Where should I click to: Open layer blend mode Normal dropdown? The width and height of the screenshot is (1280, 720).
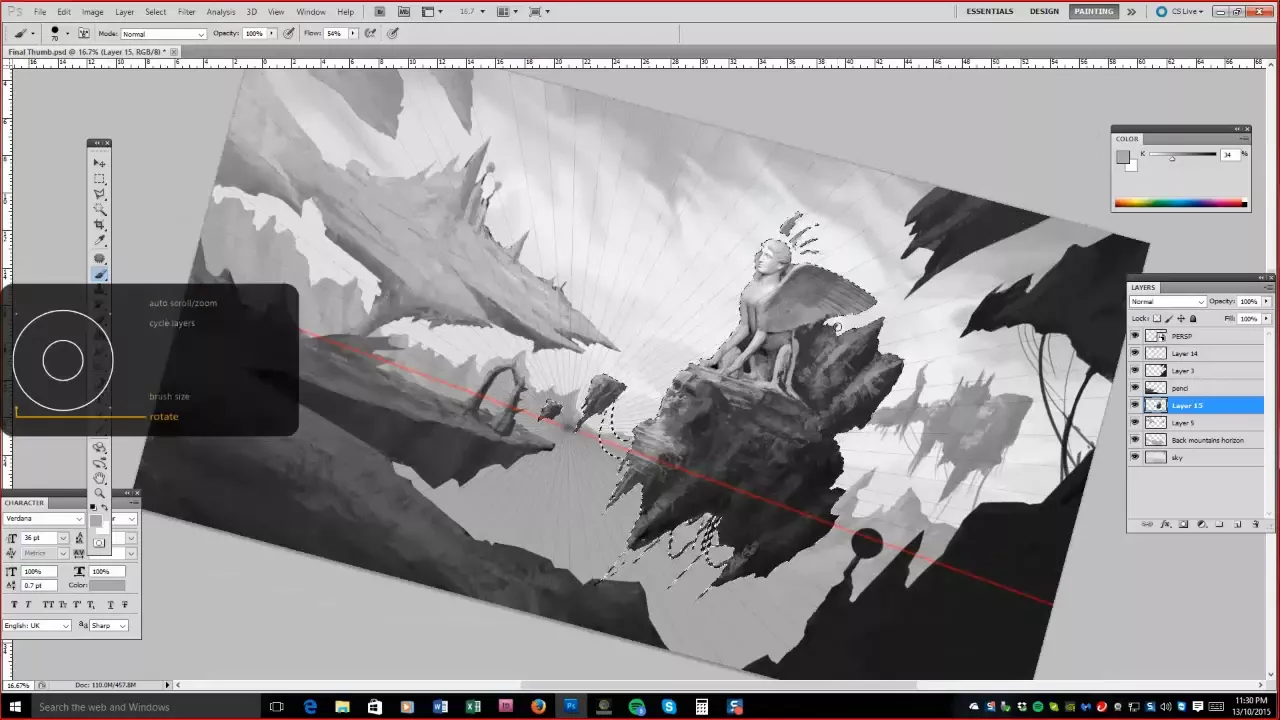point(1168,301)
